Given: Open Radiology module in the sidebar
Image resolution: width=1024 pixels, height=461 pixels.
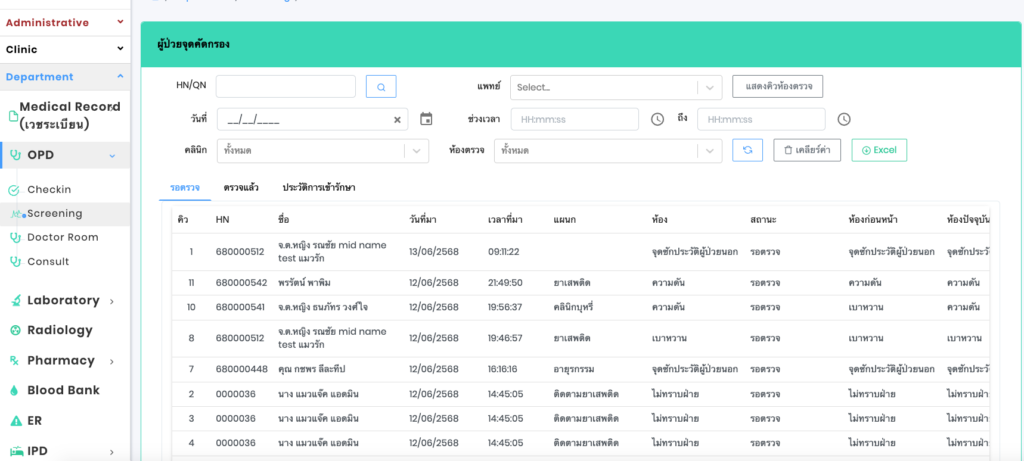Looking at the screenshot, I should [x=59, y=330].
